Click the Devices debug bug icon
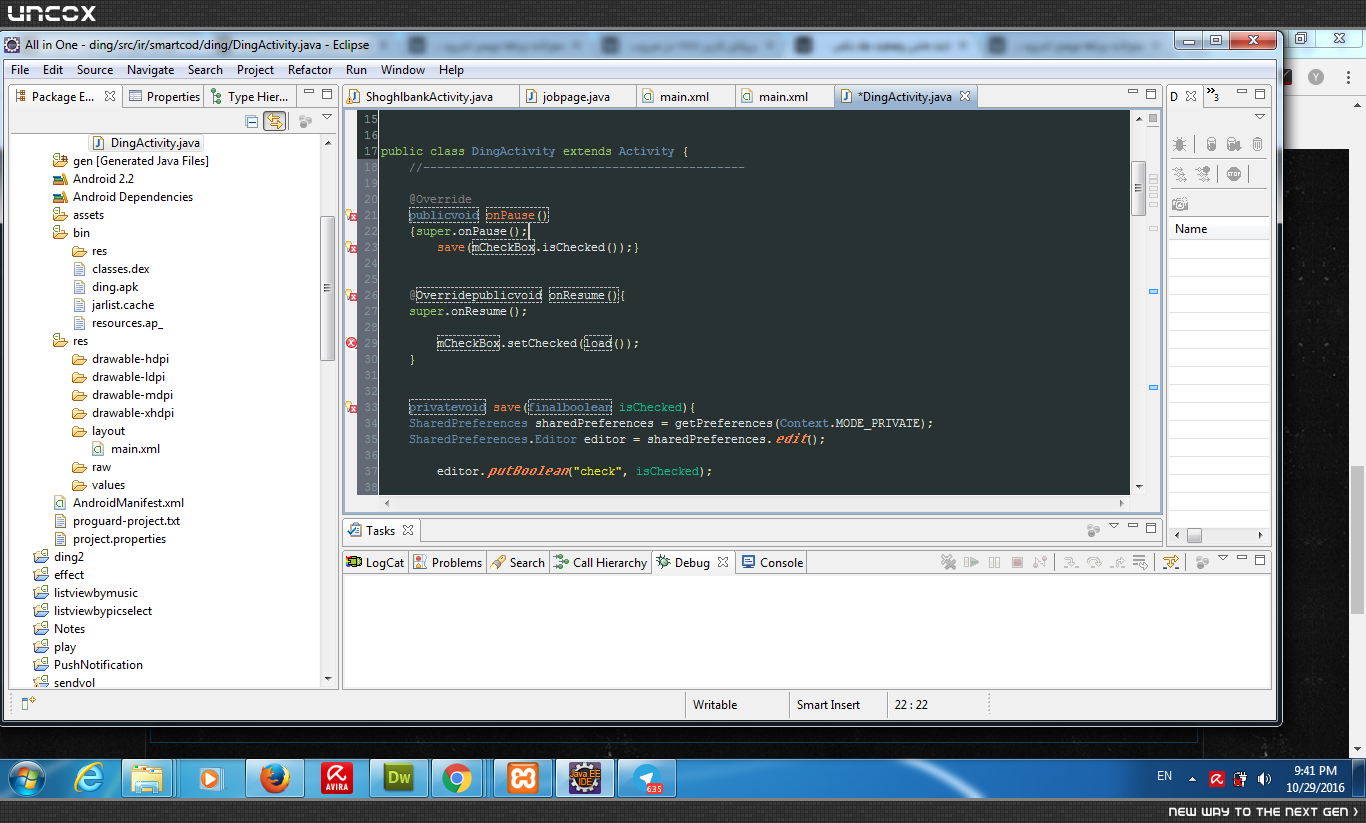The image size is (1366, 823). tap(1180, 145)
